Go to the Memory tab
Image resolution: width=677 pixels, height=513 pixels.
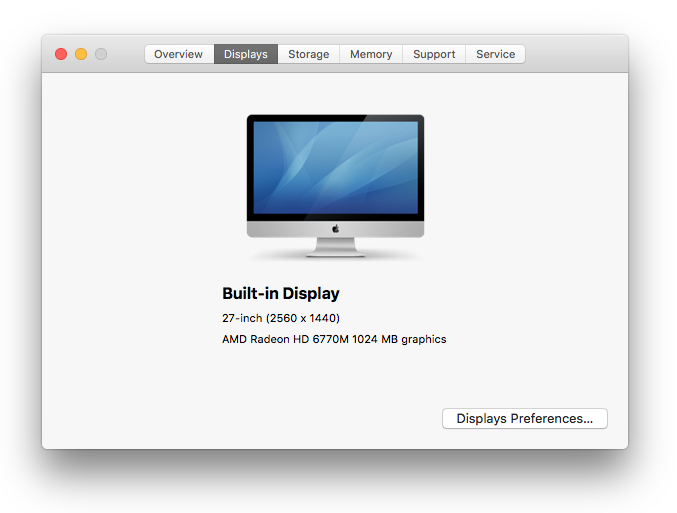click(x=371, y=54)
